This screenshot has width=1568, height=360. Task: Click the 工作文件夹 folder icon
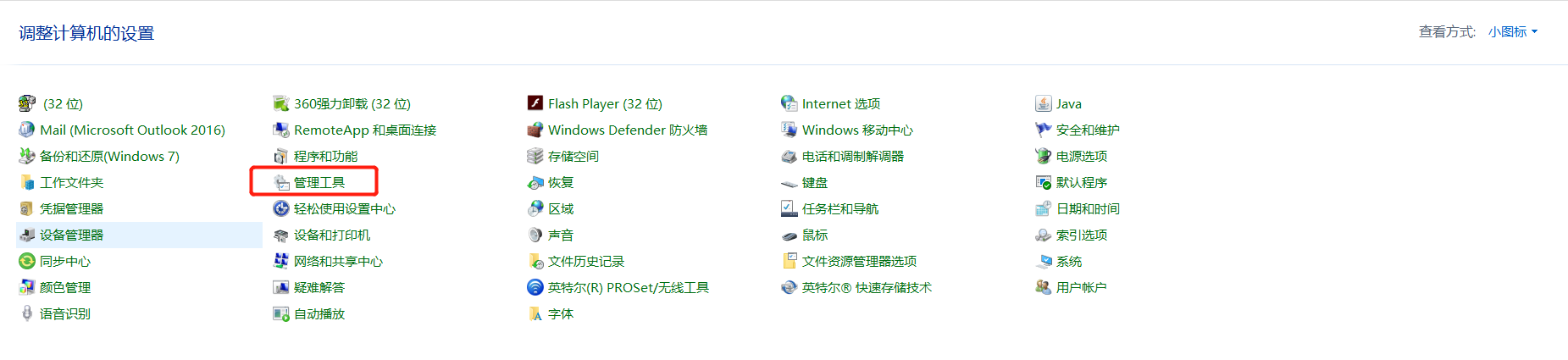pos(27,182)
